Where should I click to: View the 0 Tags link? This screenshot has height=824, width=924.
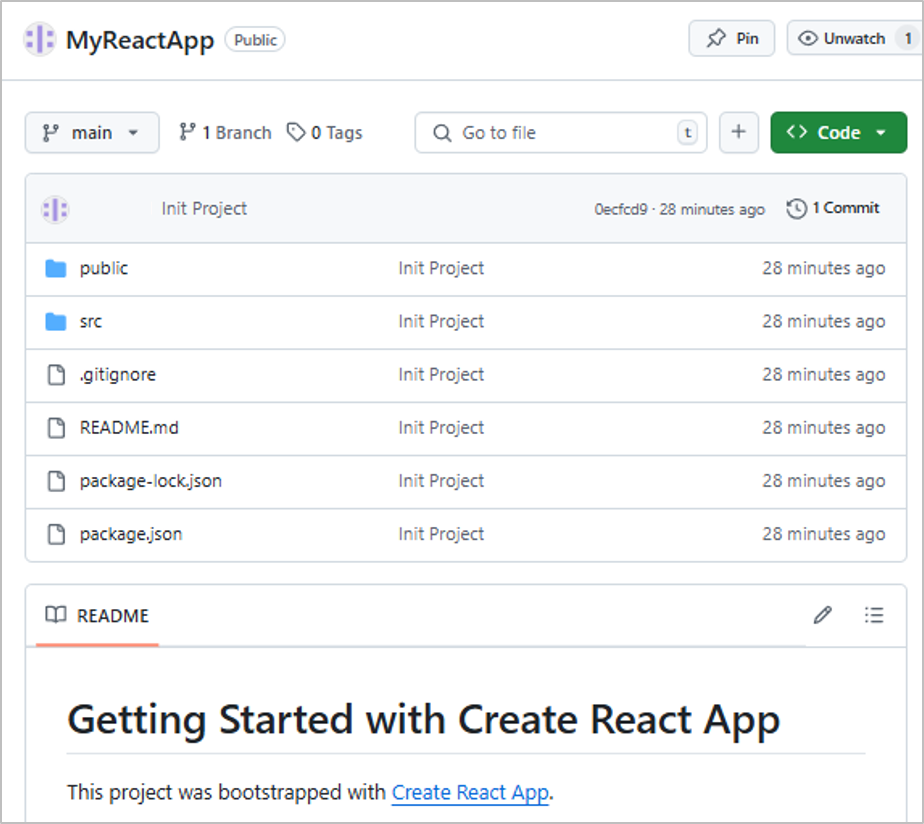tap(325, 133)
